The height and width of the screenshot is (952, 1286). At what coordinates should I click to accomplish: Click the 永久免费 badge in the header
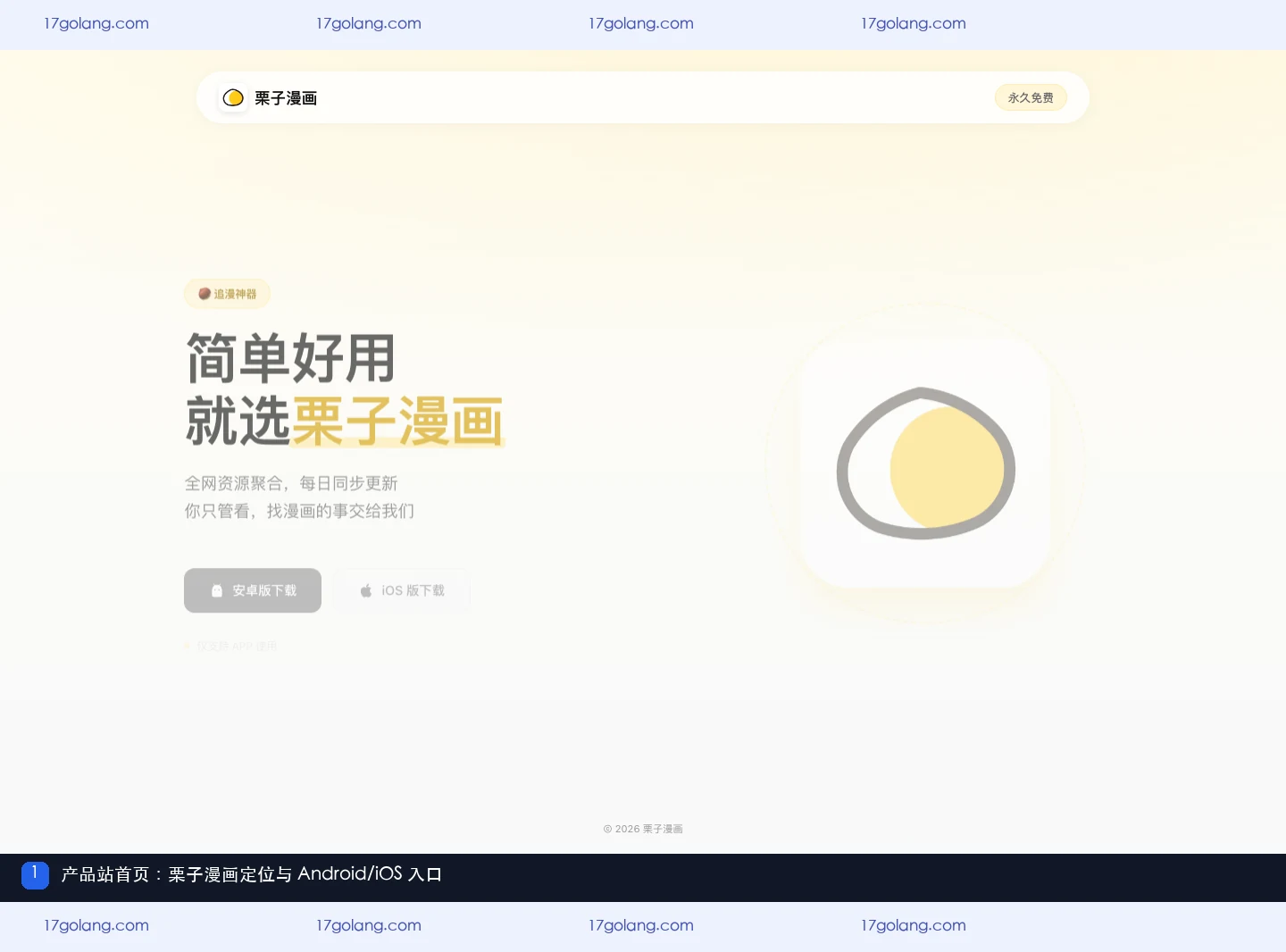(x=1031, y=97)
